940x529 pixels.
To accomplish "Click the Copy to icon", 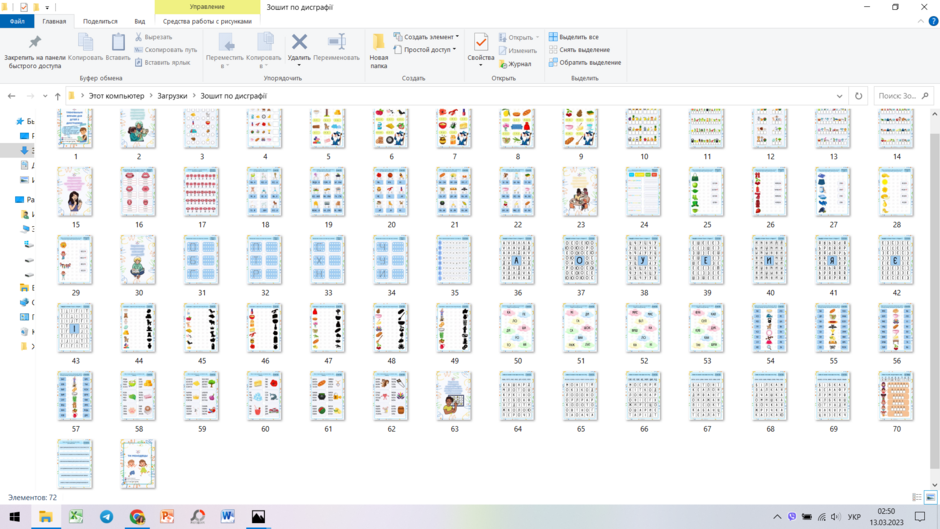I will 264,42.
